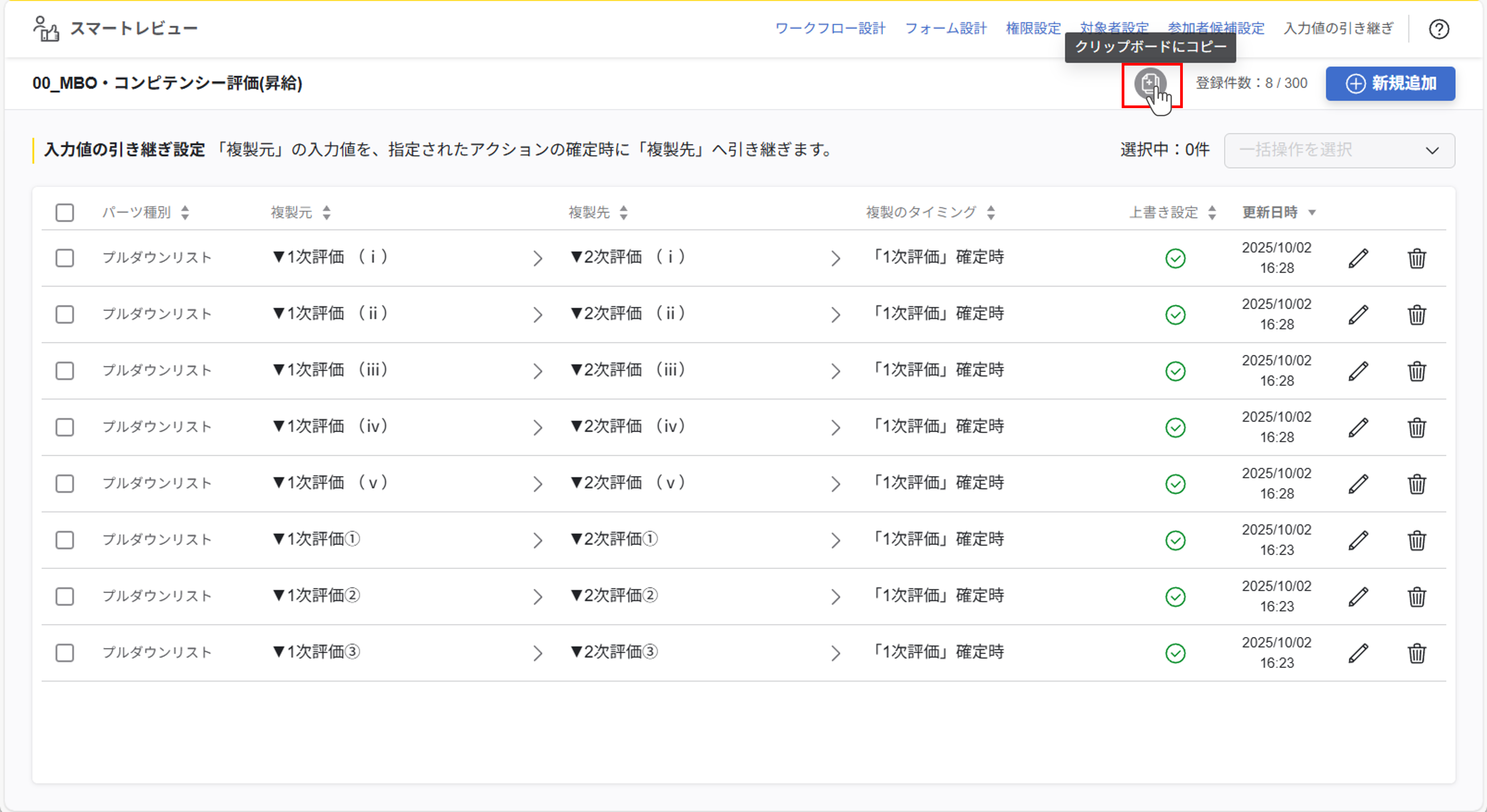Sort by the 更新日時 column arrow

1312,213
